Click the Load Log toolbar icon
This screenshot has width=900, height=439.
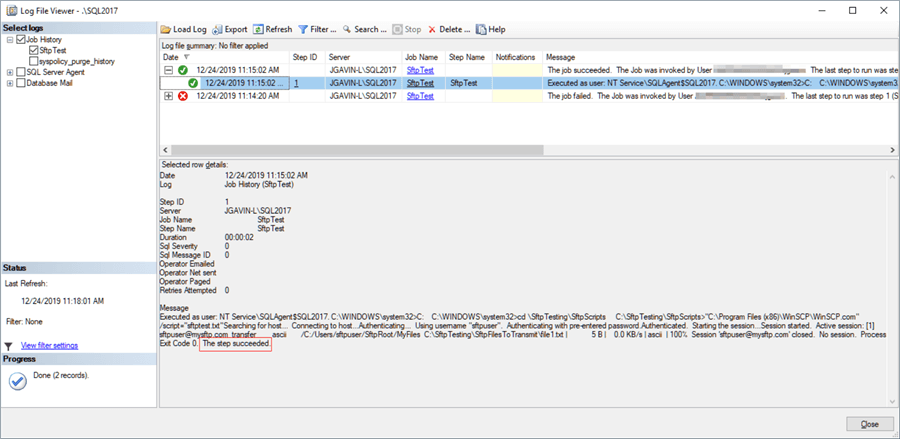coord(166,30)
